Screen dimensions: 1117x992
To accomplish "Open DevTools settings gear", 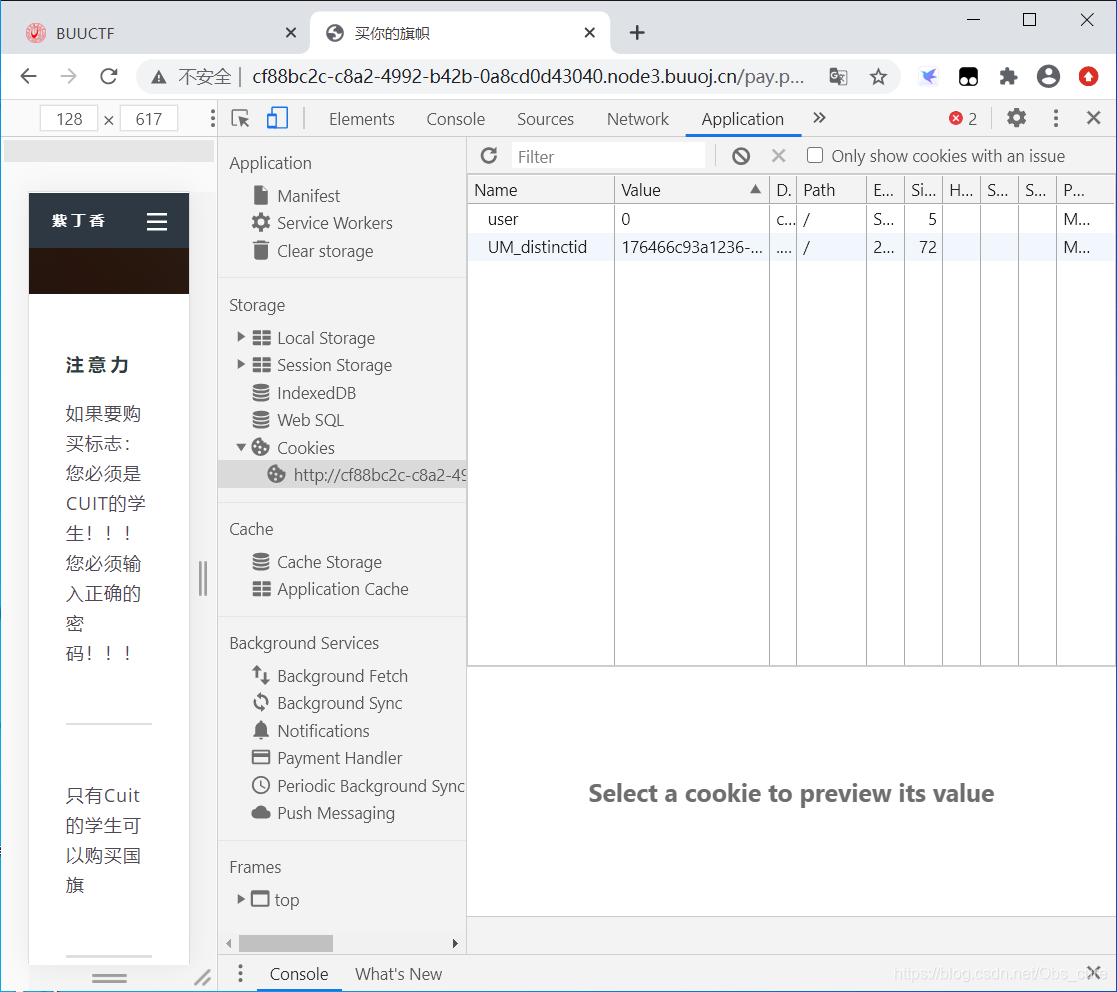I will pyautogui.click(x=1016, y=118).
